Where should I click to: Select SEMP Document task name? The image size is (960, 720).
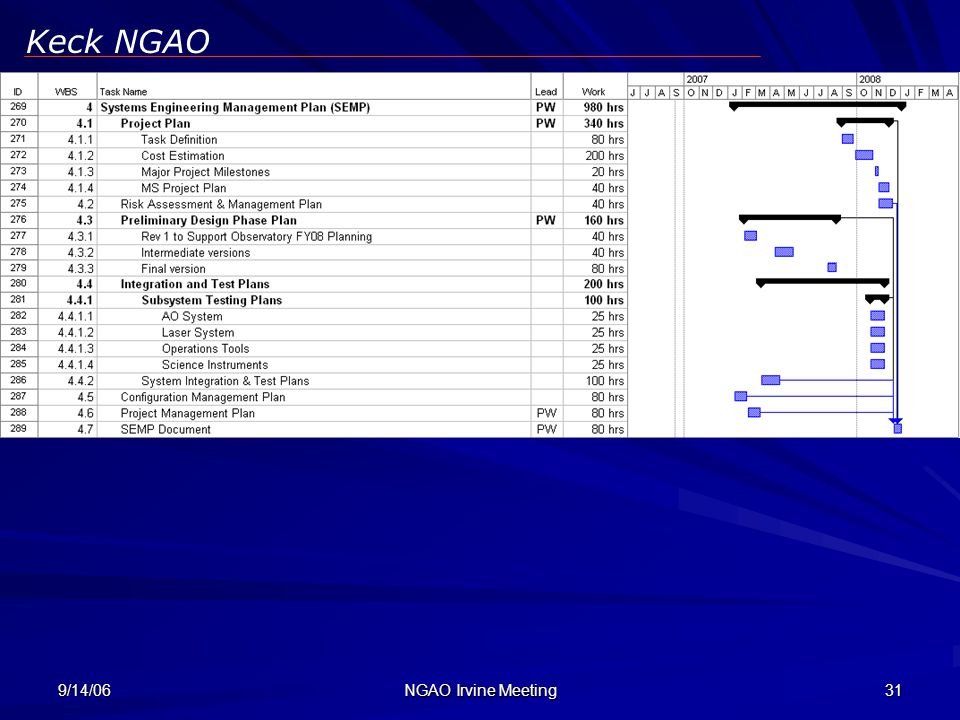[x=165, y=429]
